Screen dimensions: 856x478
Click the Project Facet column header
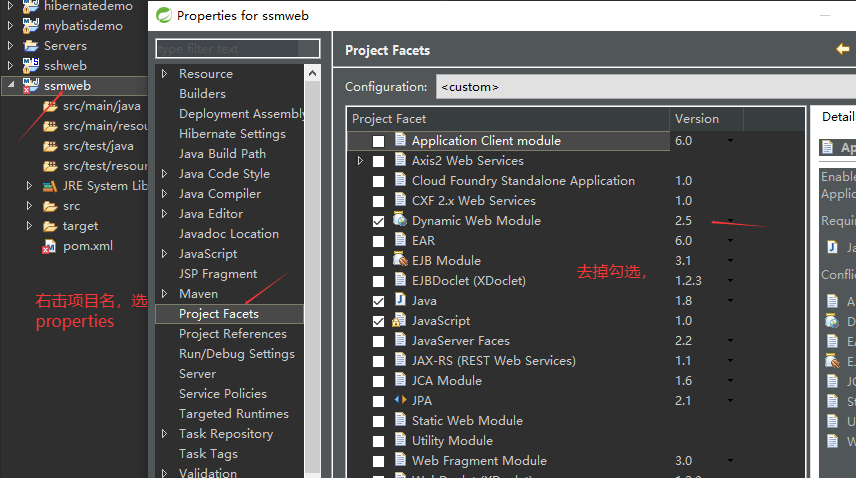tap(508, 119)
